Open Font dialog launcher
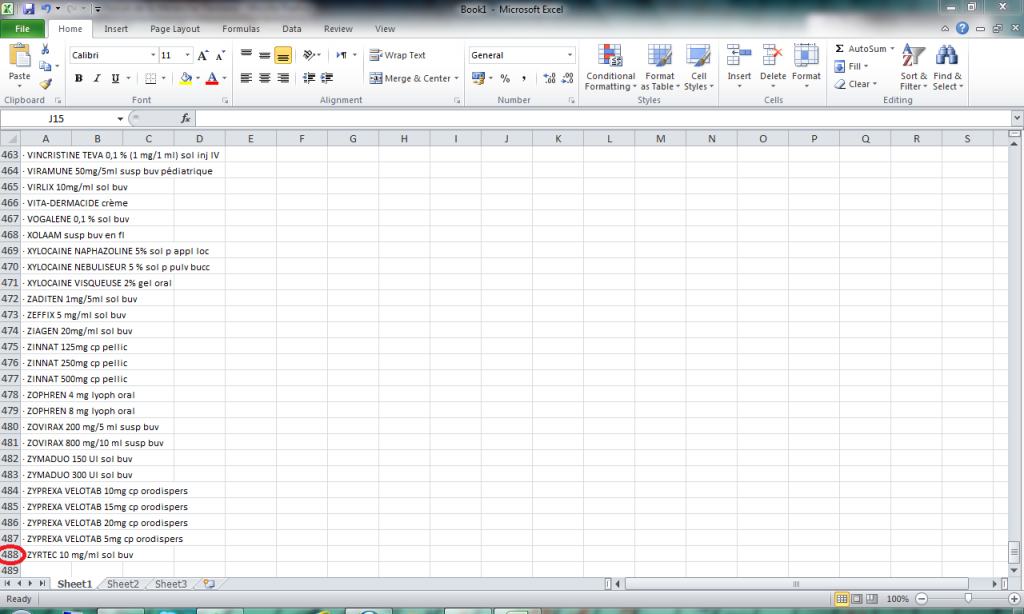The width and height of the screenshot is (1024, 614). pos(225,101)
